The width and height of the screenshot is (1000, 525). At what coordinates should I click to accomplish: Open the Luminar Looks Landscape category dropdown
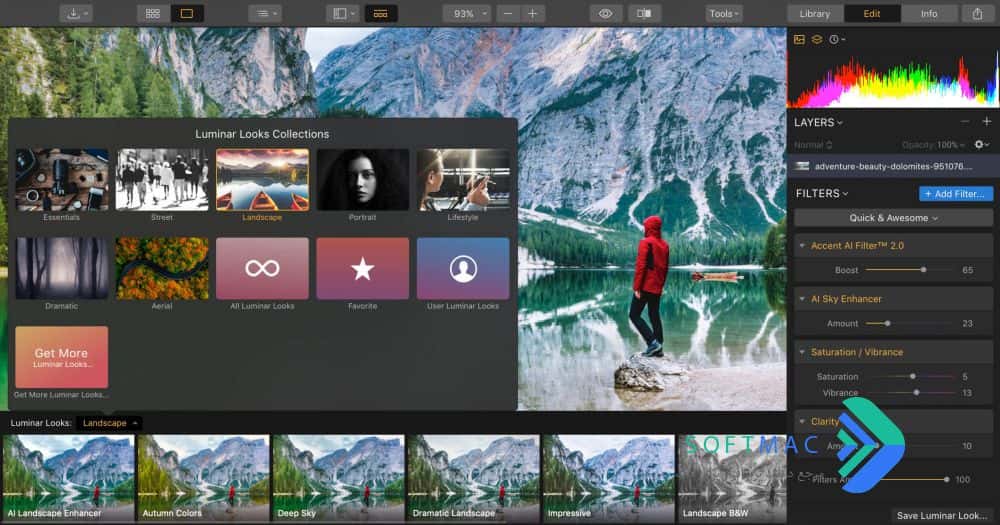pyautogui.click(x=109, y=423)
